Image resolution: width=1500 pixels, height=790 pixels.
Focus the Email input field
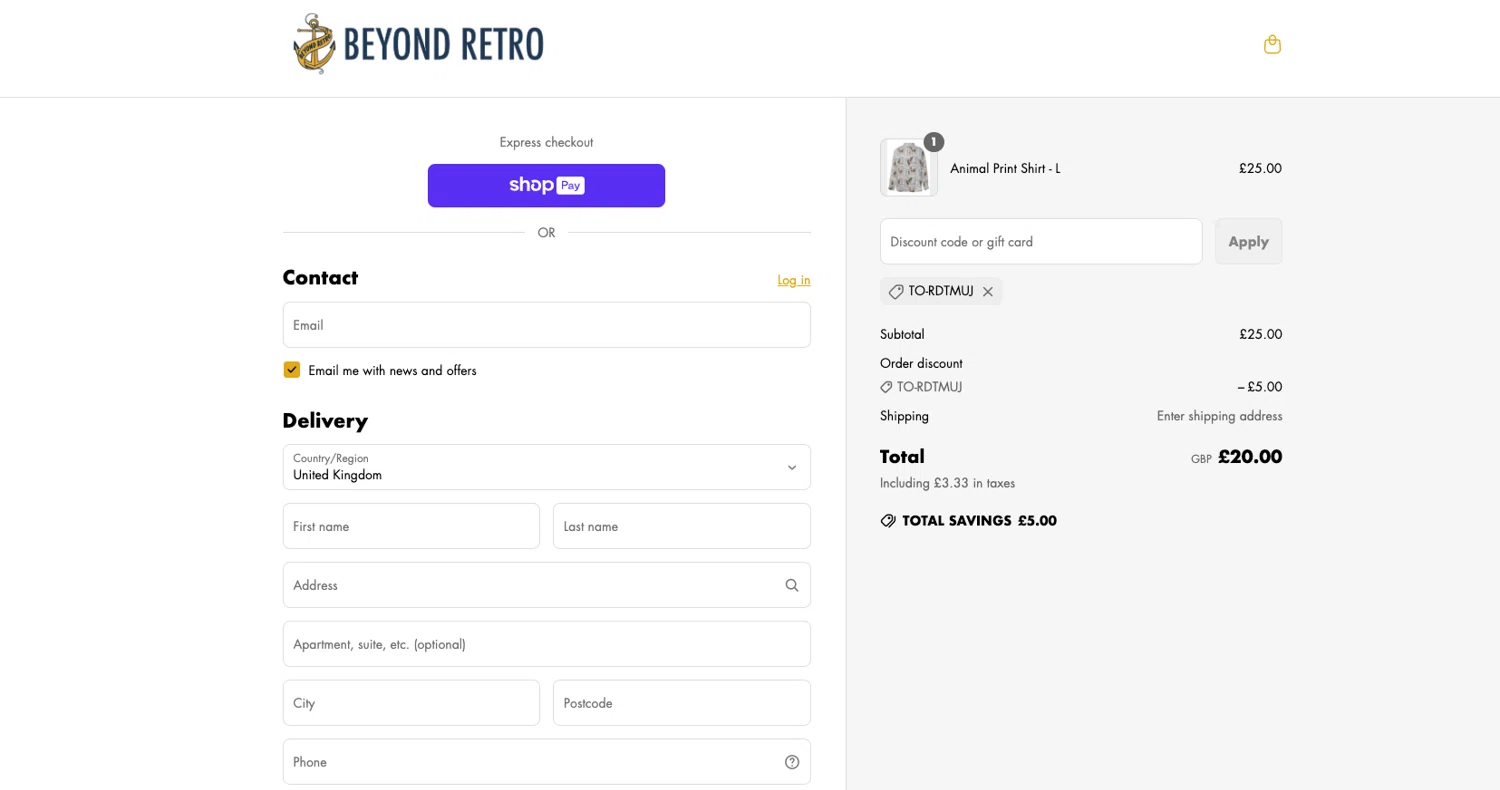(546, 325)
